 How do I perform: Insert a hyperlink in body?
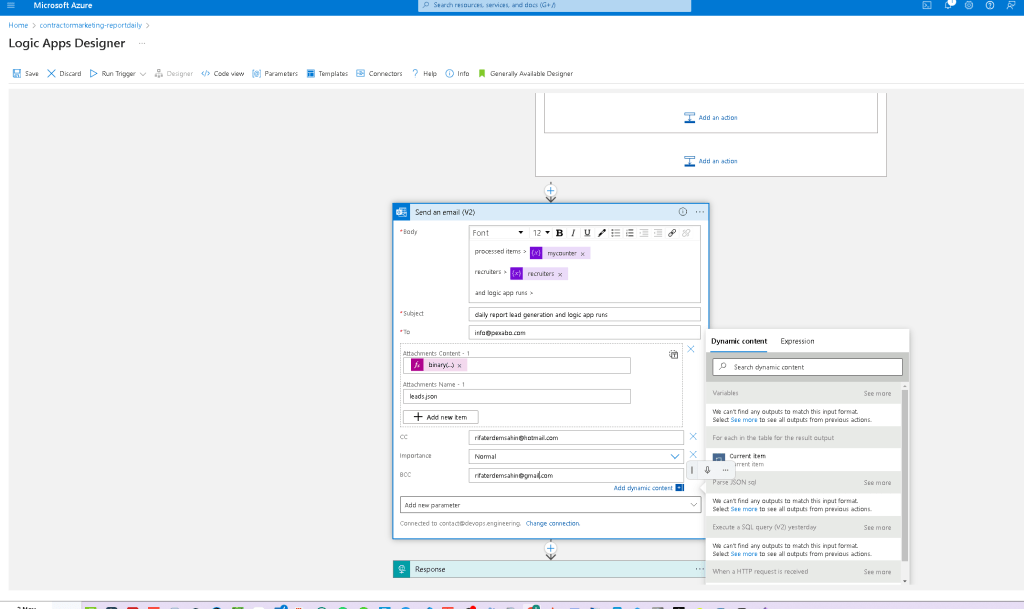[x=672, y=233]
